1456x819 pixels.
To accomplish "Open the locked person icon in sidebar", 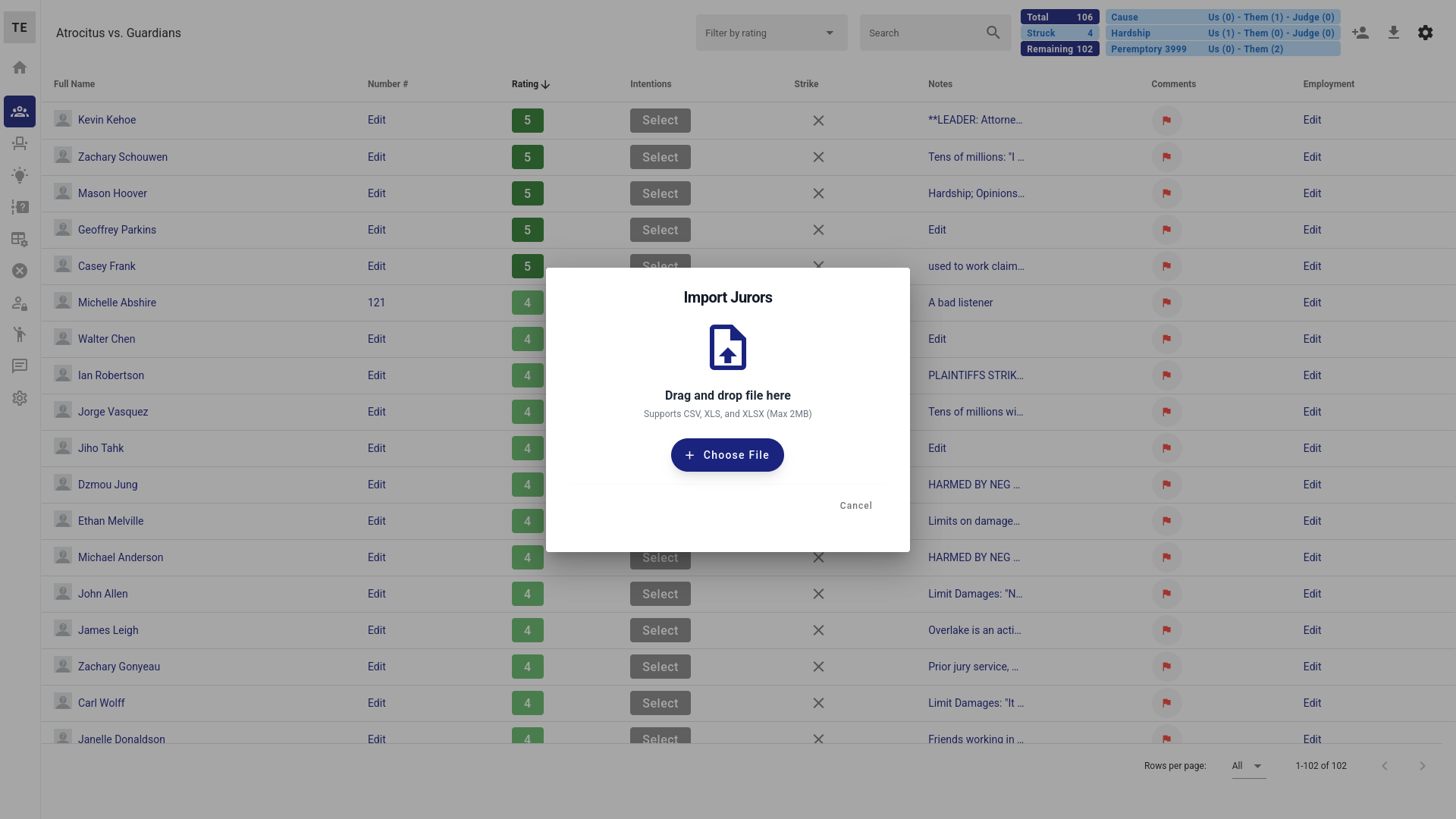I will tap(20, 303).
